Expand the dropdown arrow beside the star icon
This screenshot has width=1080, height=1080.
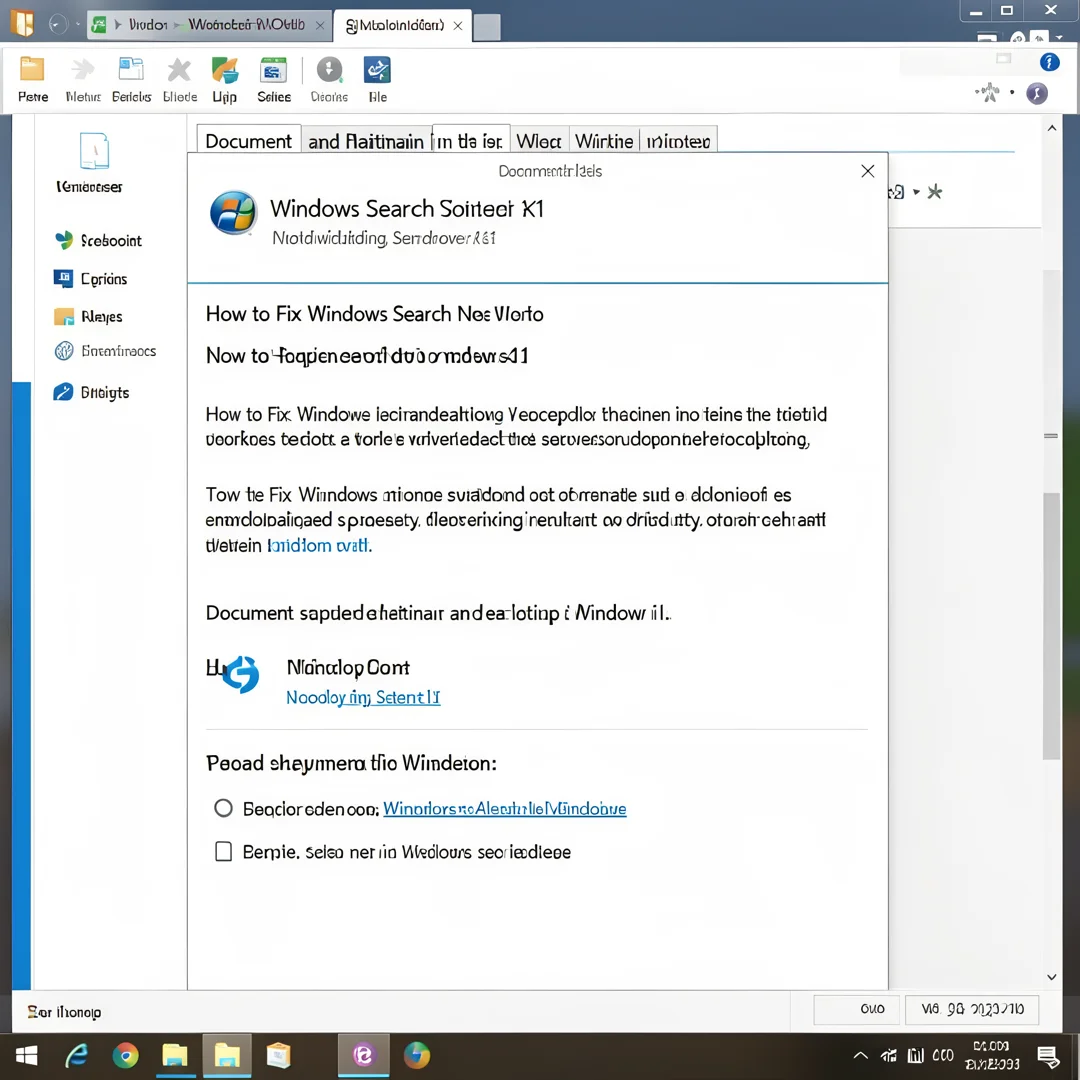[916, 192]
